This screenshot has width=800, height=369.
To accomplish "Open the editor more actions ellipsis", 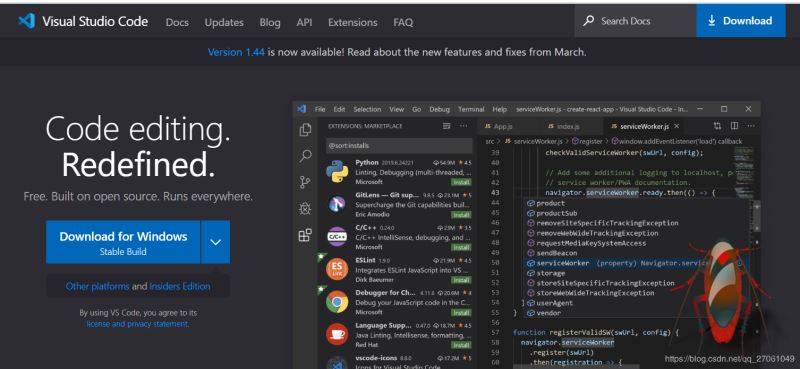I will pyautogui.click(x=751, y=126).
